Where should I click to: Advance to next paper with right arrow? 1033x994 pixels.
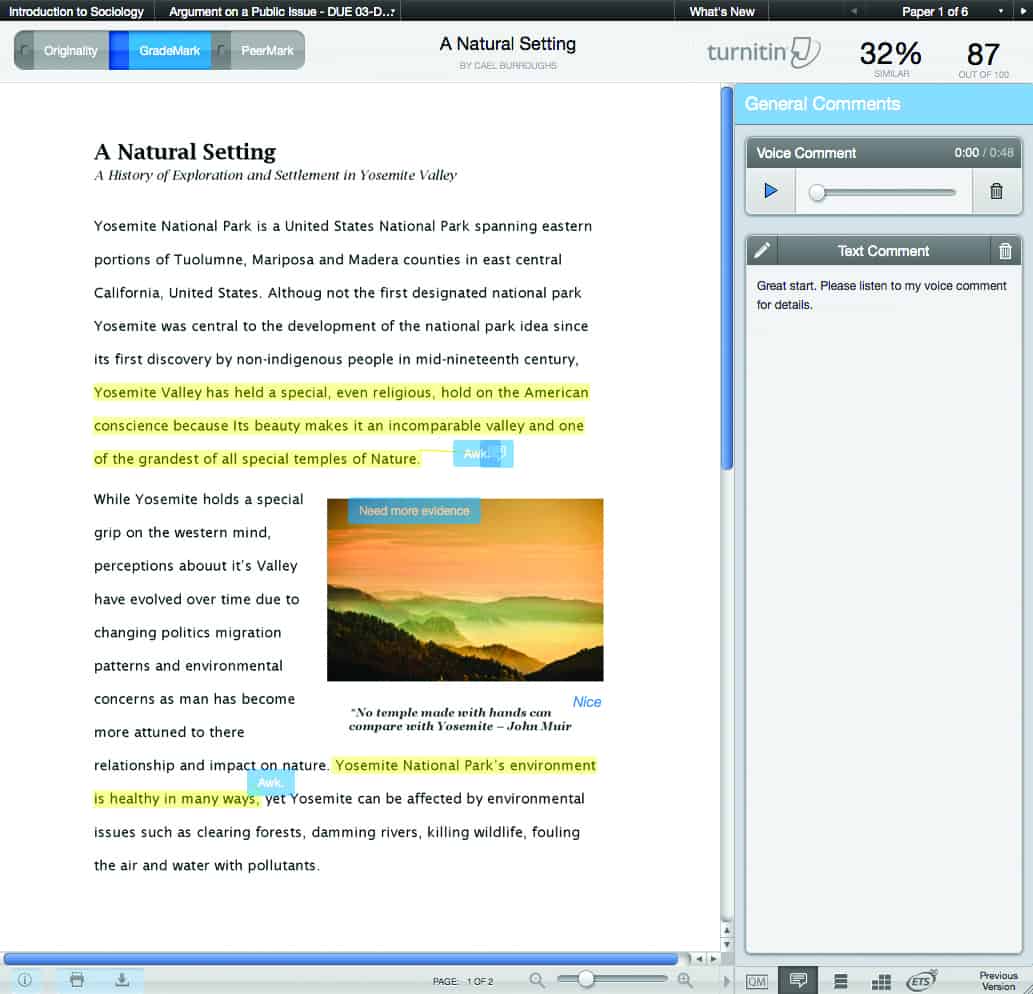[1023, 13]
